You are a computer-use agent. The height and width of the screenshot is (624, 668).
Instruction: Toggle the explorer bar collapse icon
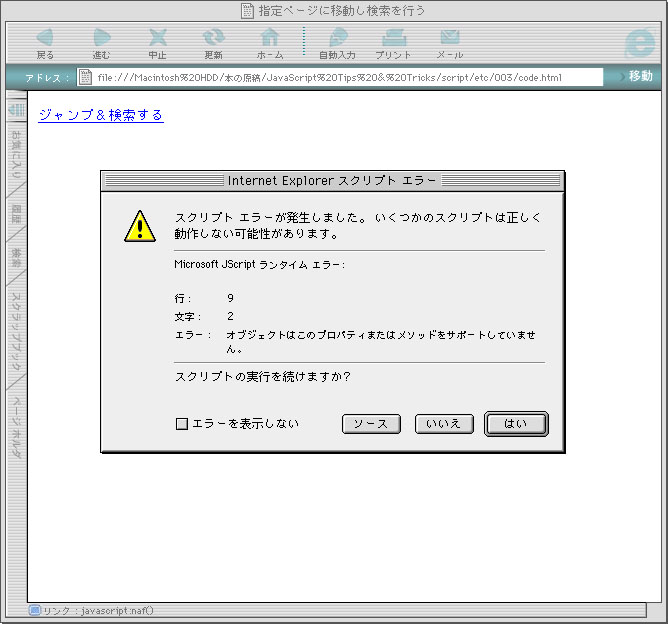coord(17,109)
